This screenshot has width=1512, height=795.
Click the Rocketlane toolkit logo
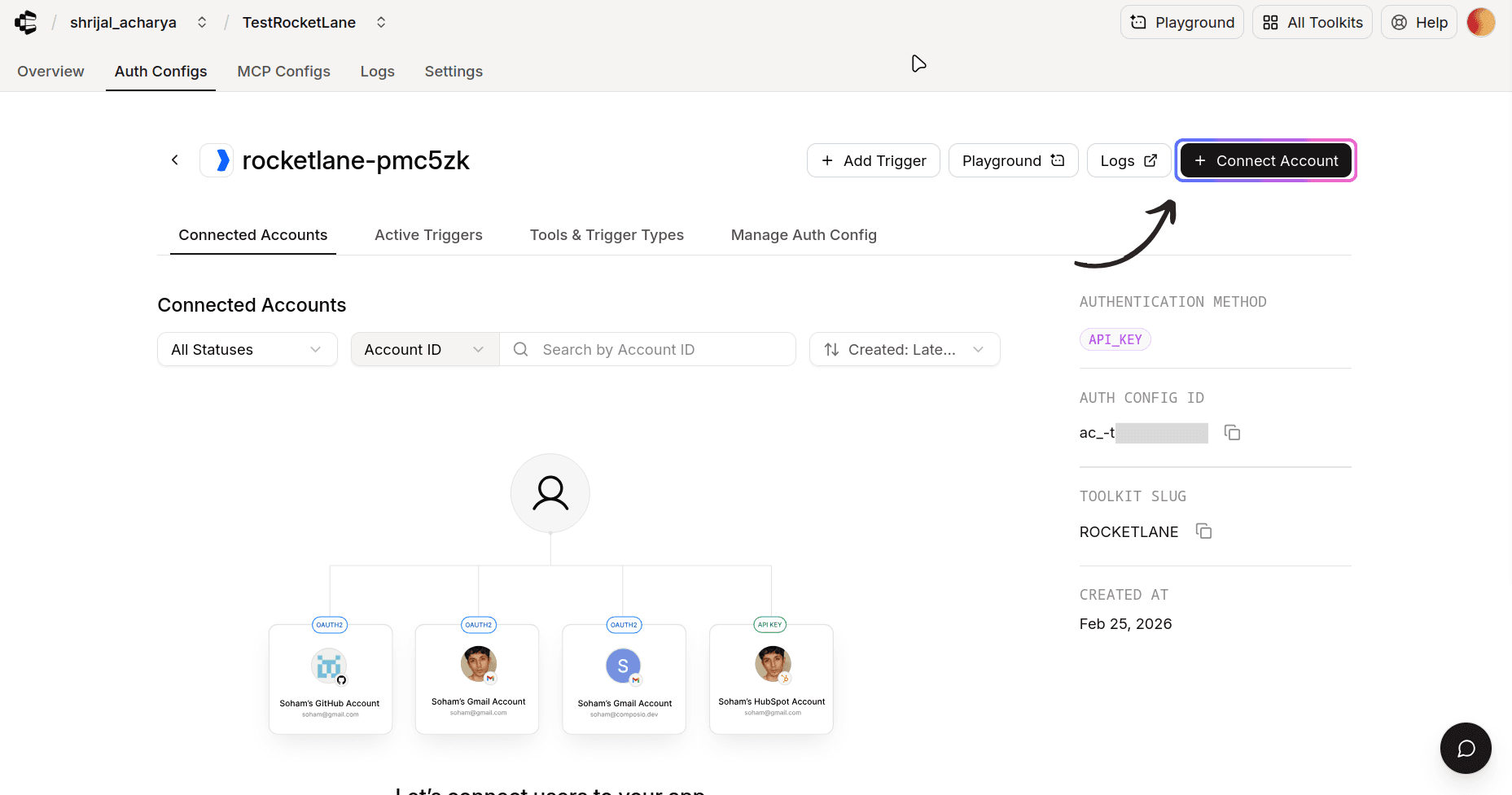click(217, 160)
